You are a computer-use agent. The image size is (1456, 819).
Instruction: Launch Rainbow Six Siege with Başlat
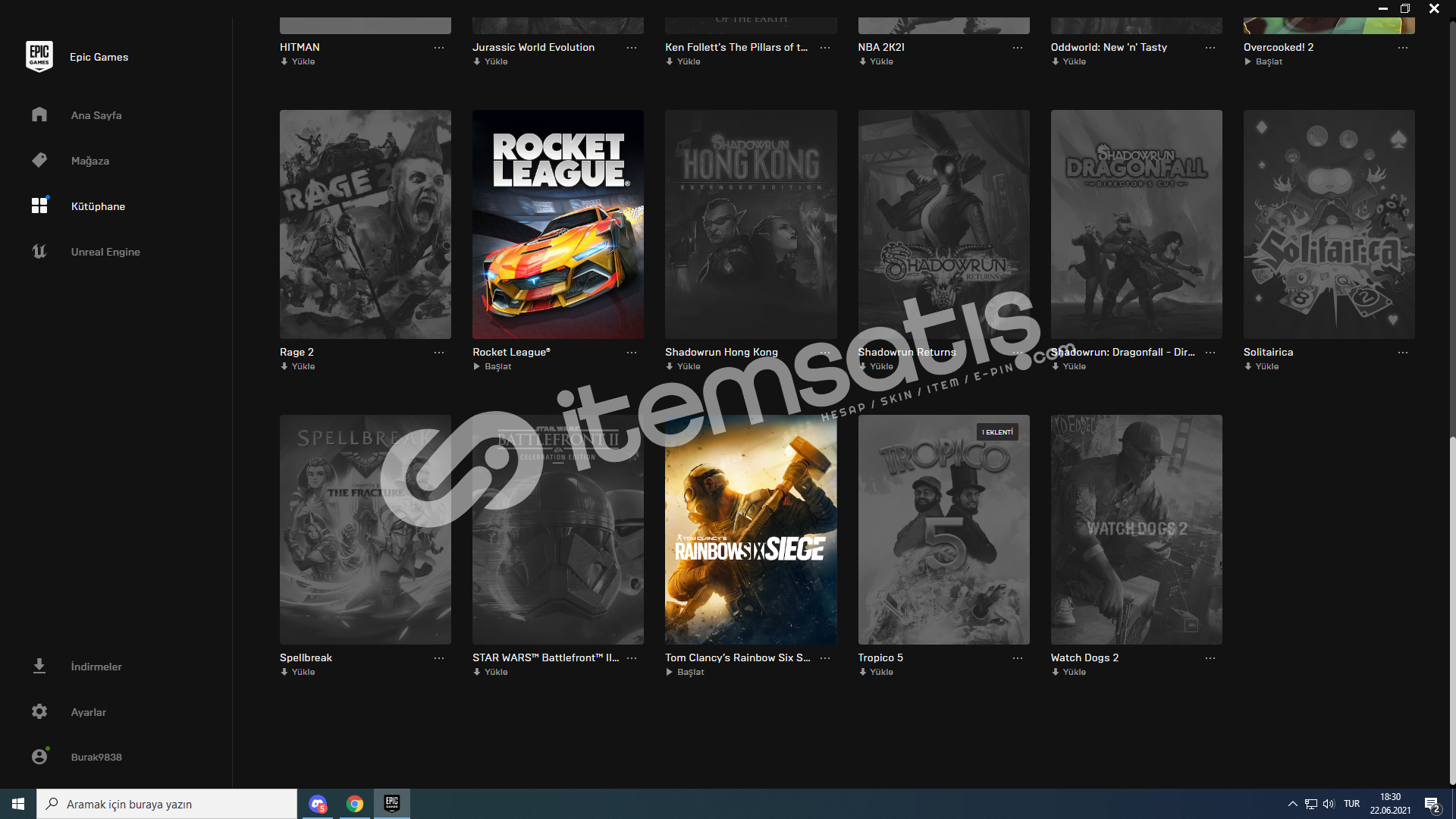click(686, 672)
